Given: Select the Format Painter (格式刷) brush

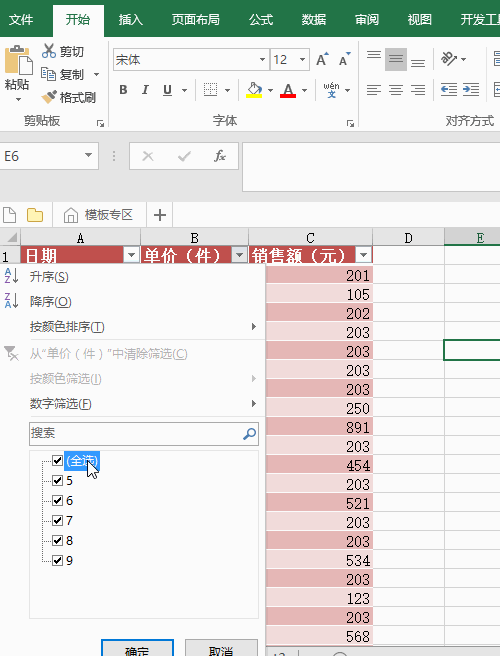Looking at the screenshot, I should tap(49, 97).
